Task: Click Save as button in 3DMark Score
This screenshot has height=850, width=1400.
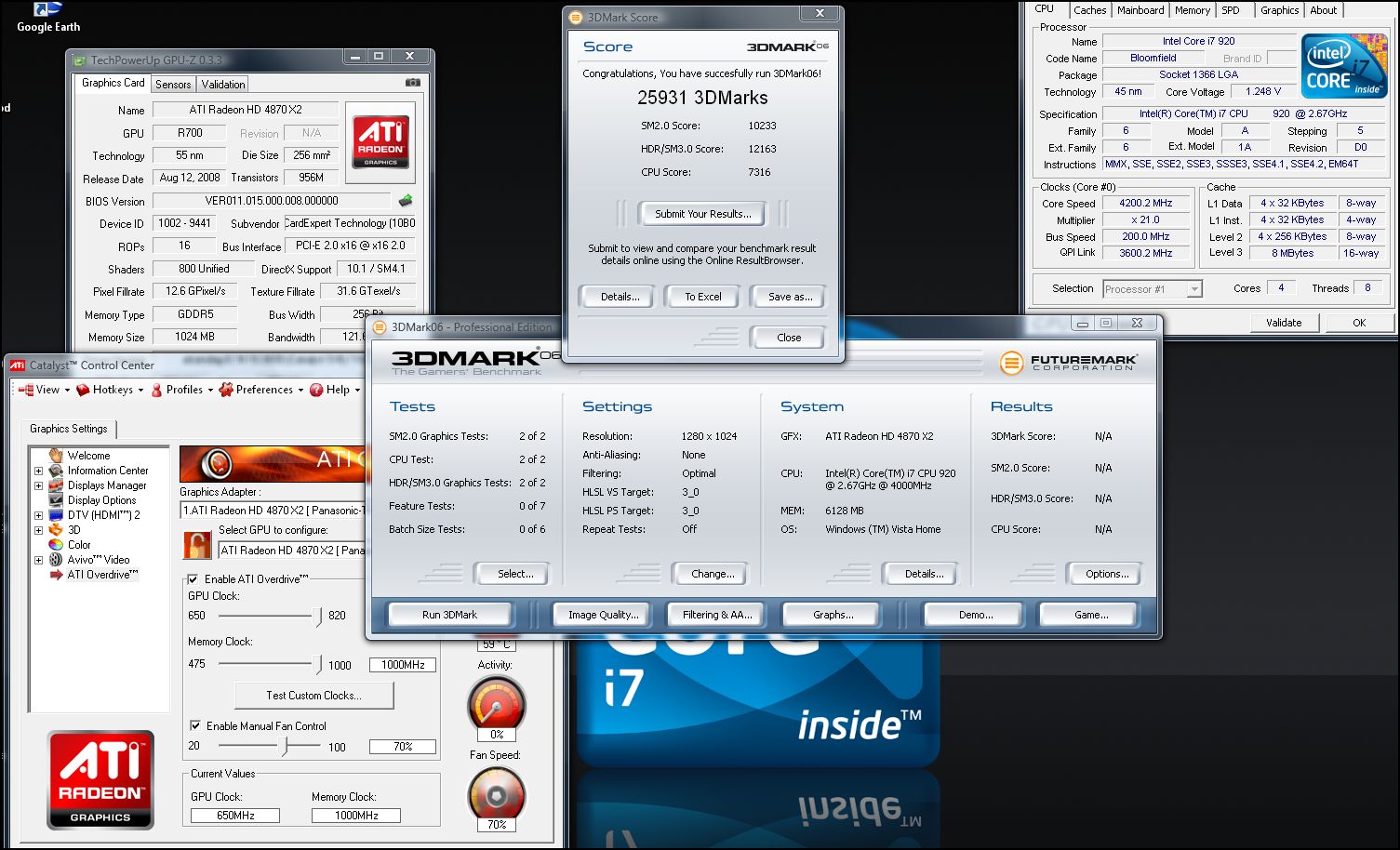Action: tap(790, 297)
